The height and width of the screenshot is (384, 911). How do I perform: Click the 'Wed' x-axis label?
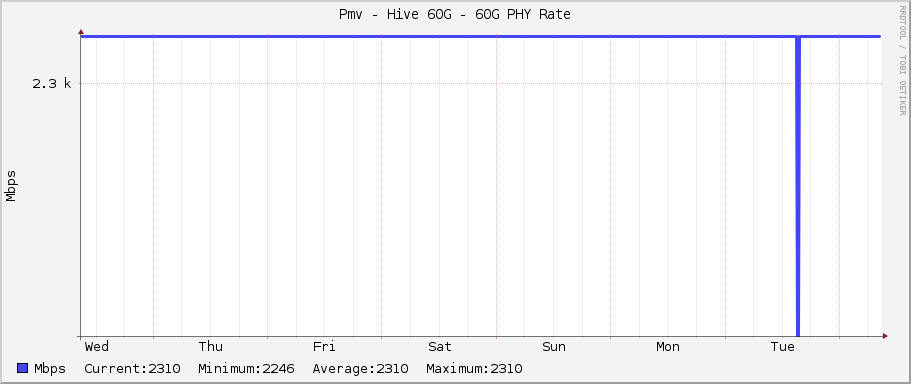(96, 347)
